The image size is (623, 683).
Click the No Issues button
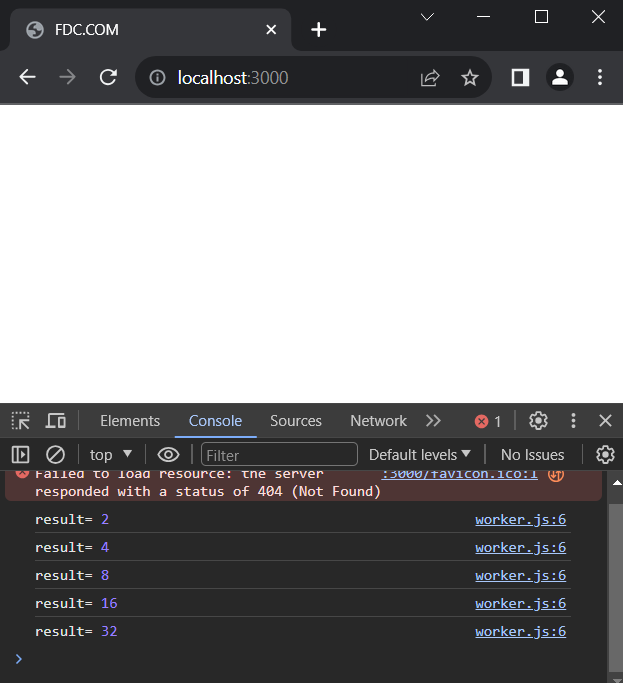(532, 454)
